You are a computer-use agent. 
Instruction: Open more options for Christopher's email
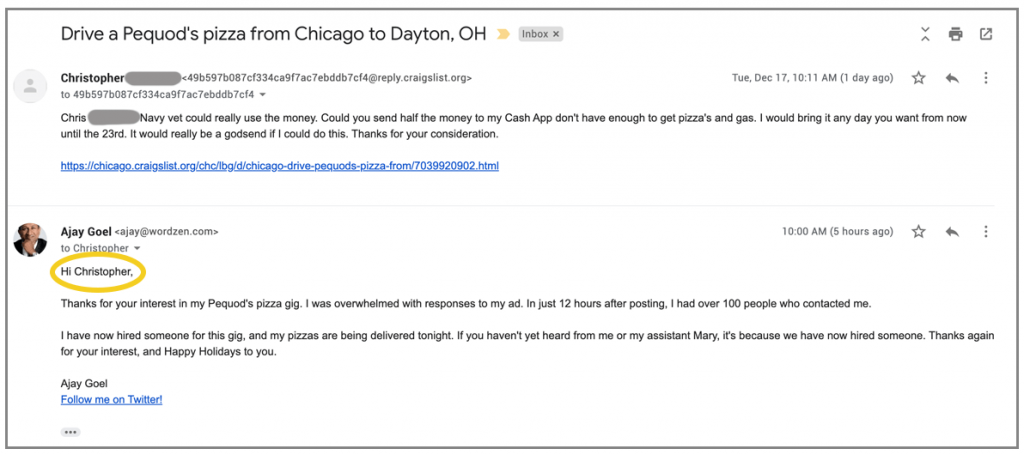tap(986, 78)
